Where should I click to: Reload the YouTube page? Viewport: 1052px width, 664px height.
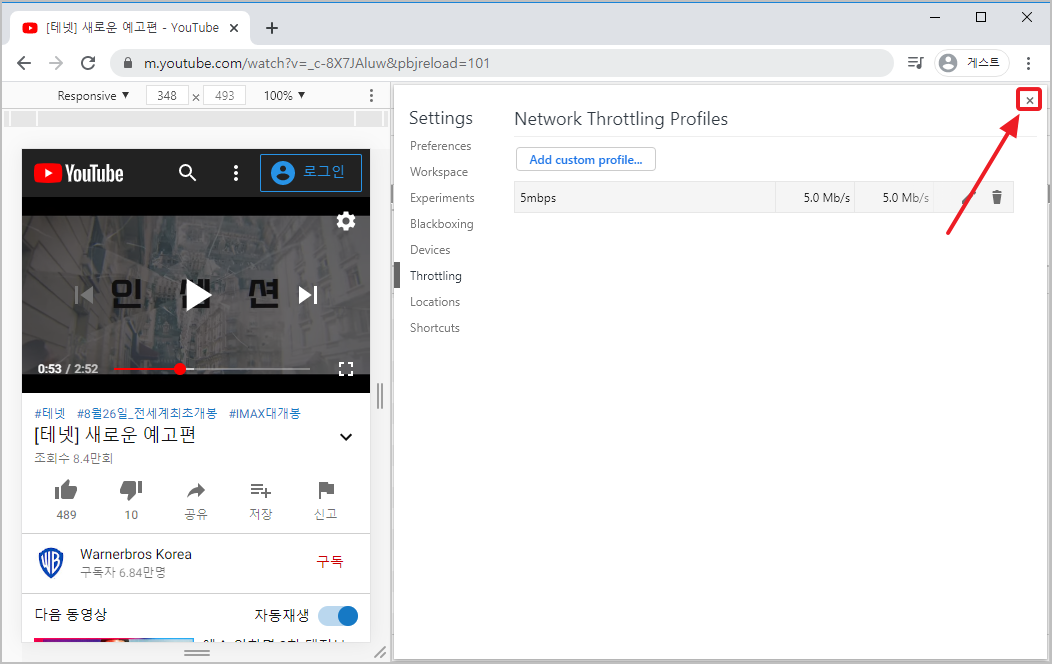(88, 63)
